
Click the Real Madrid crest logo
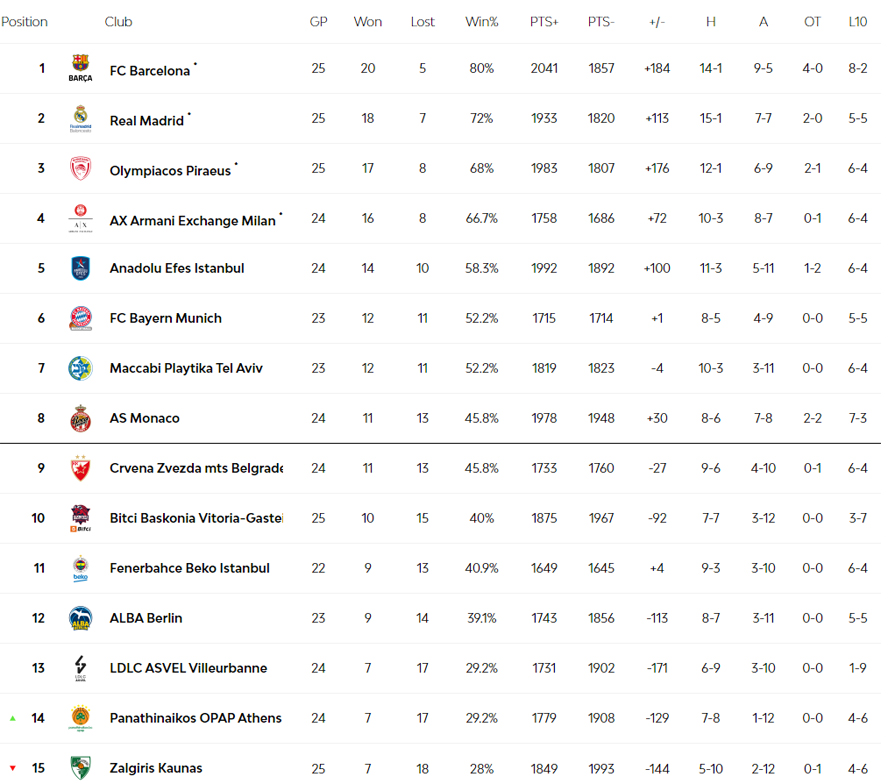[x=80, y=118]
